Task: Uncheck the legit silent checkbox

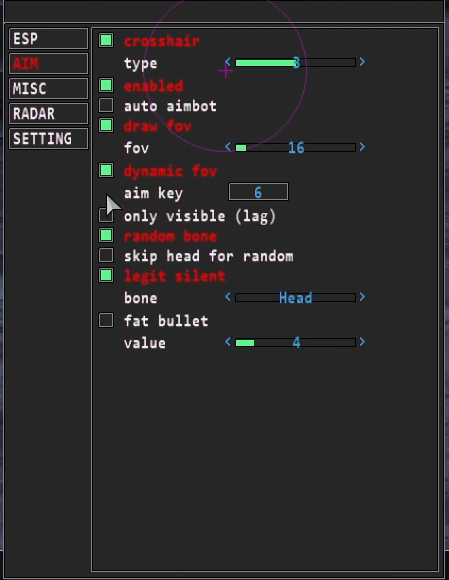Action: click(x=106, y=275)
